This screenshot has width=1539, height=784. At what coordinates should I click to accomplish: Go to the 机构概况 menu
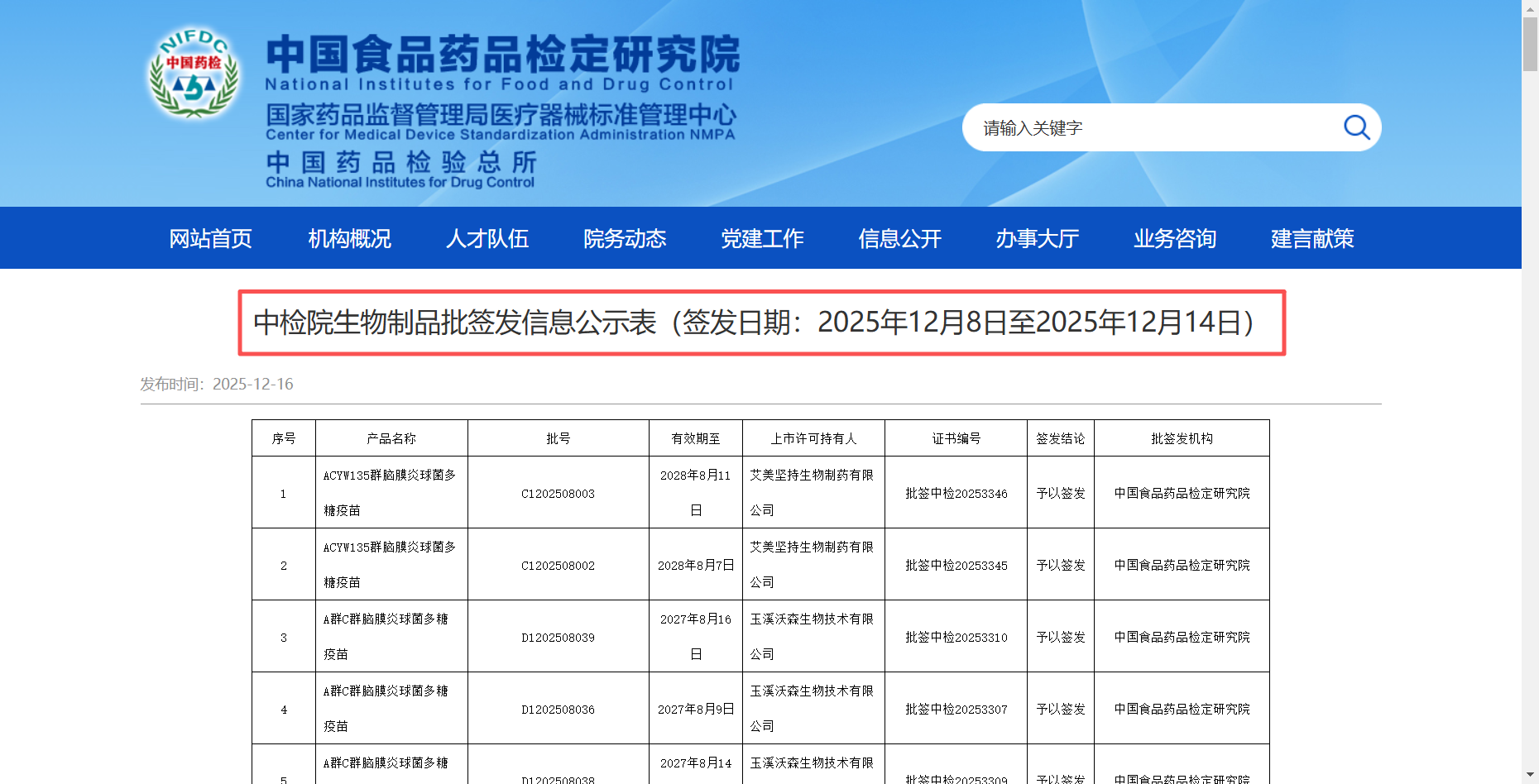click(349, 238)
